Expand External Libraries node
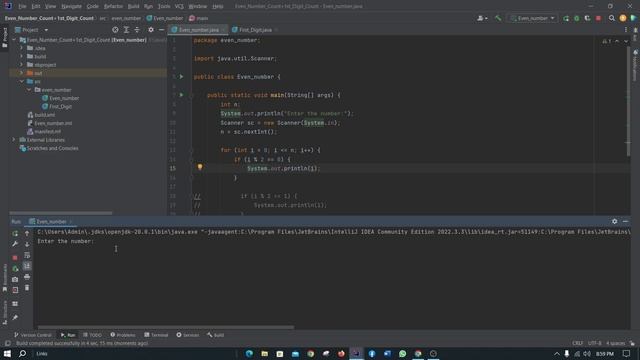The height and width of the screenshot is (360, 640). tap(13, 140)
